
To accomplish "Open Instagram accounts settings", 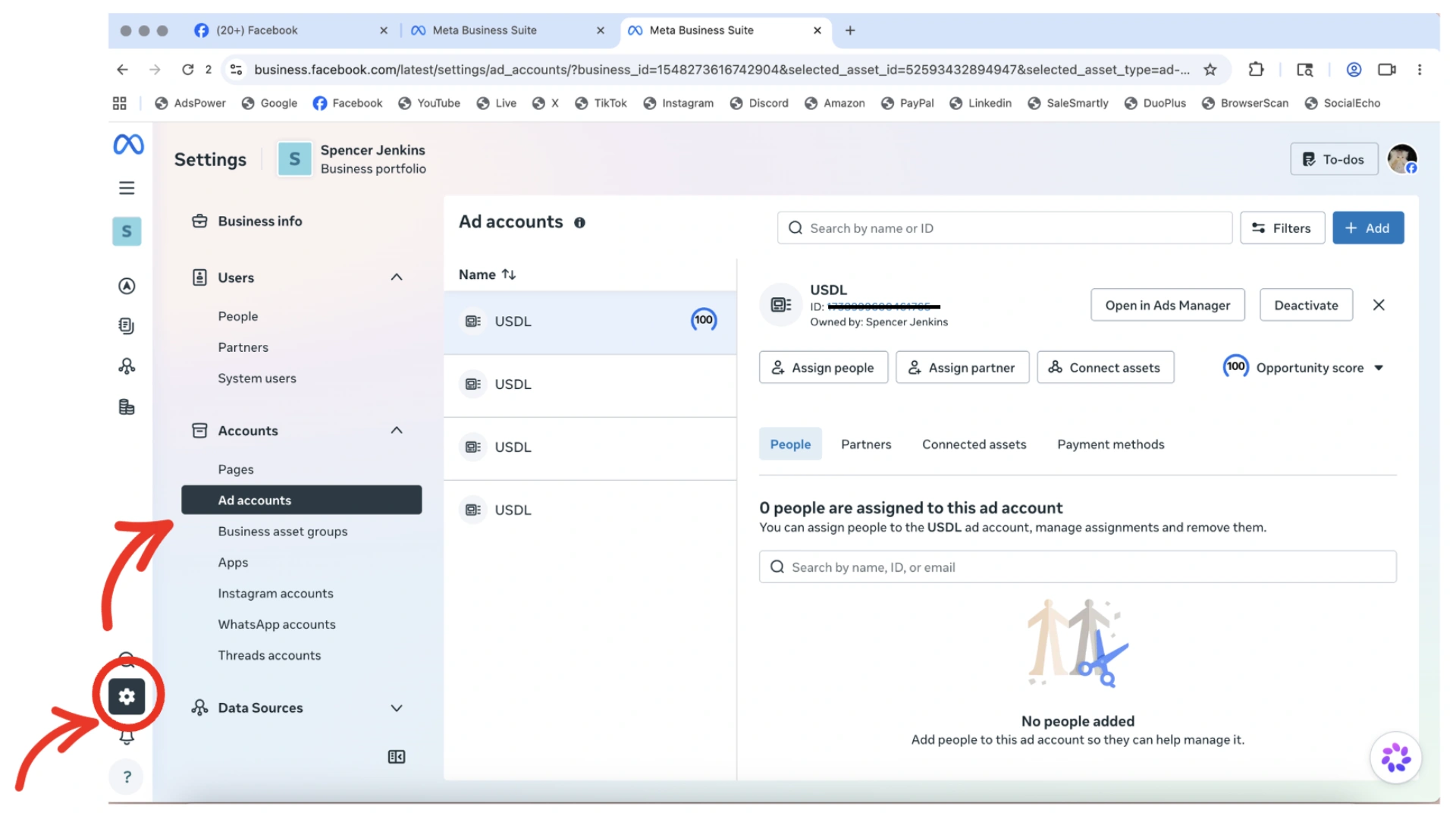I will pyautogui.click(x=275, y=594).
